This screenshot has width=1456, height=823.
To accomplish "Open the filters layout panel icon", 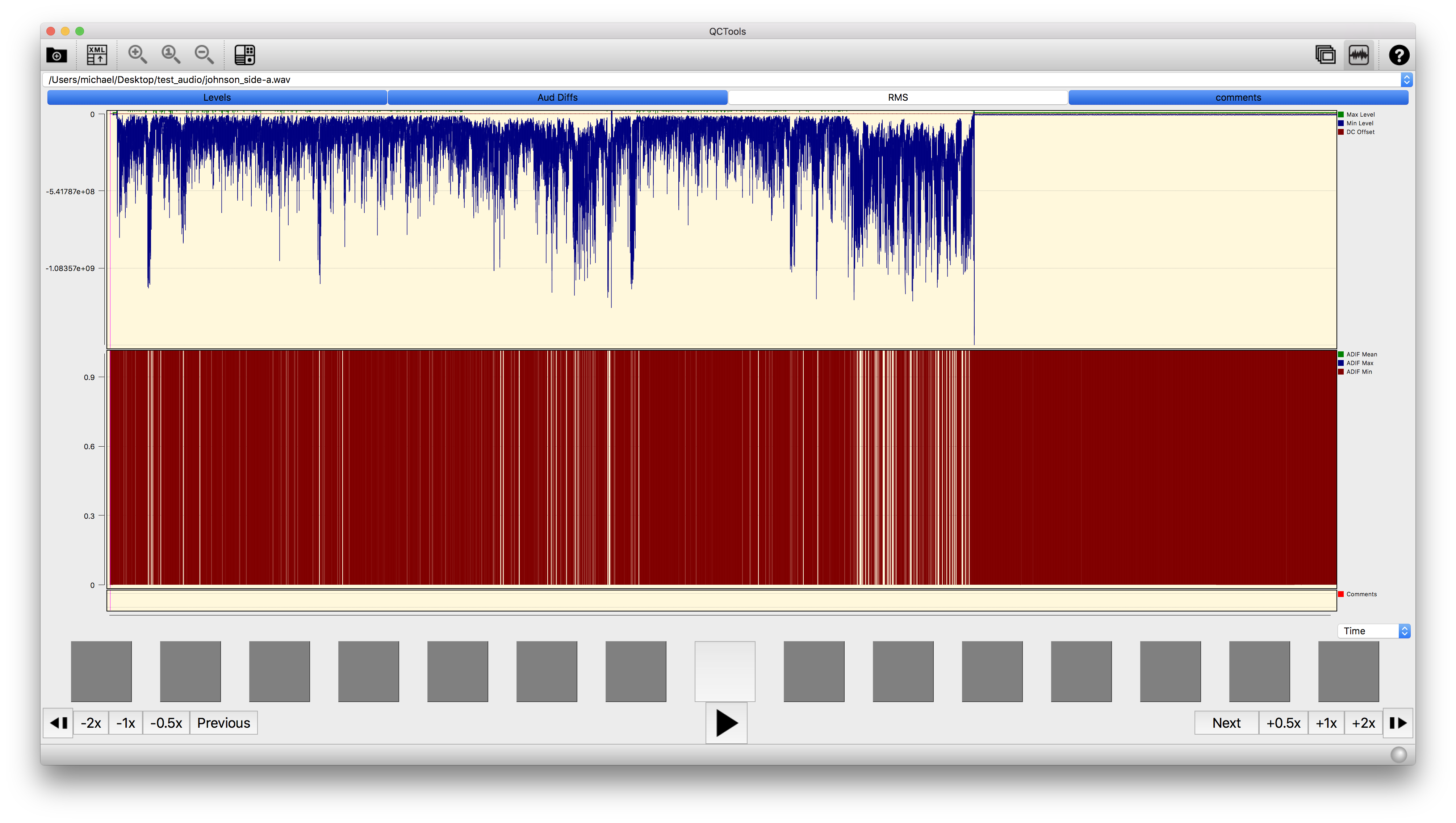I will coord(245,55).
